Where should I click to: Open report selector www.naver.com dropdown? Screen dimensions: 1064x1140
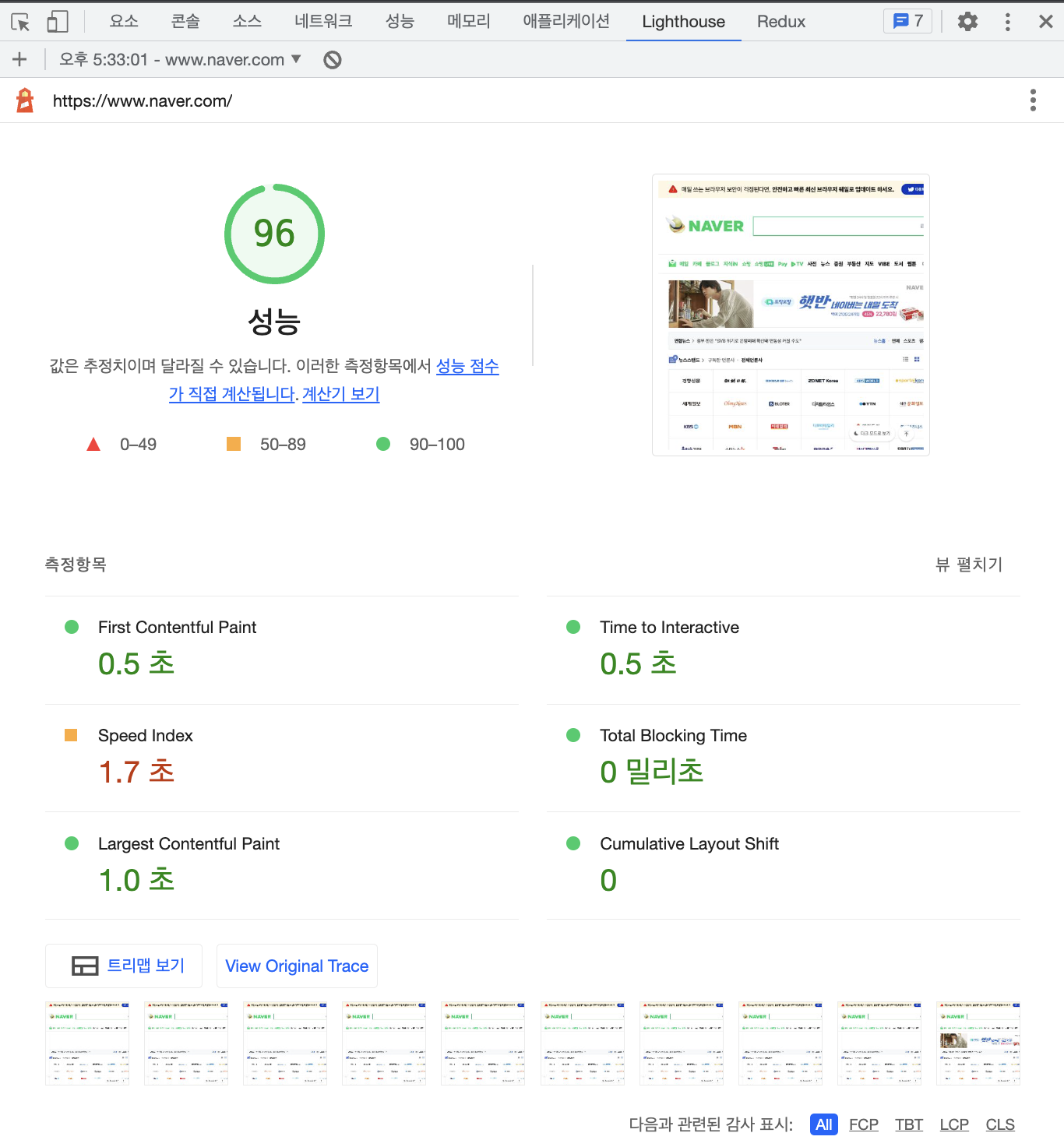(180, 59)
